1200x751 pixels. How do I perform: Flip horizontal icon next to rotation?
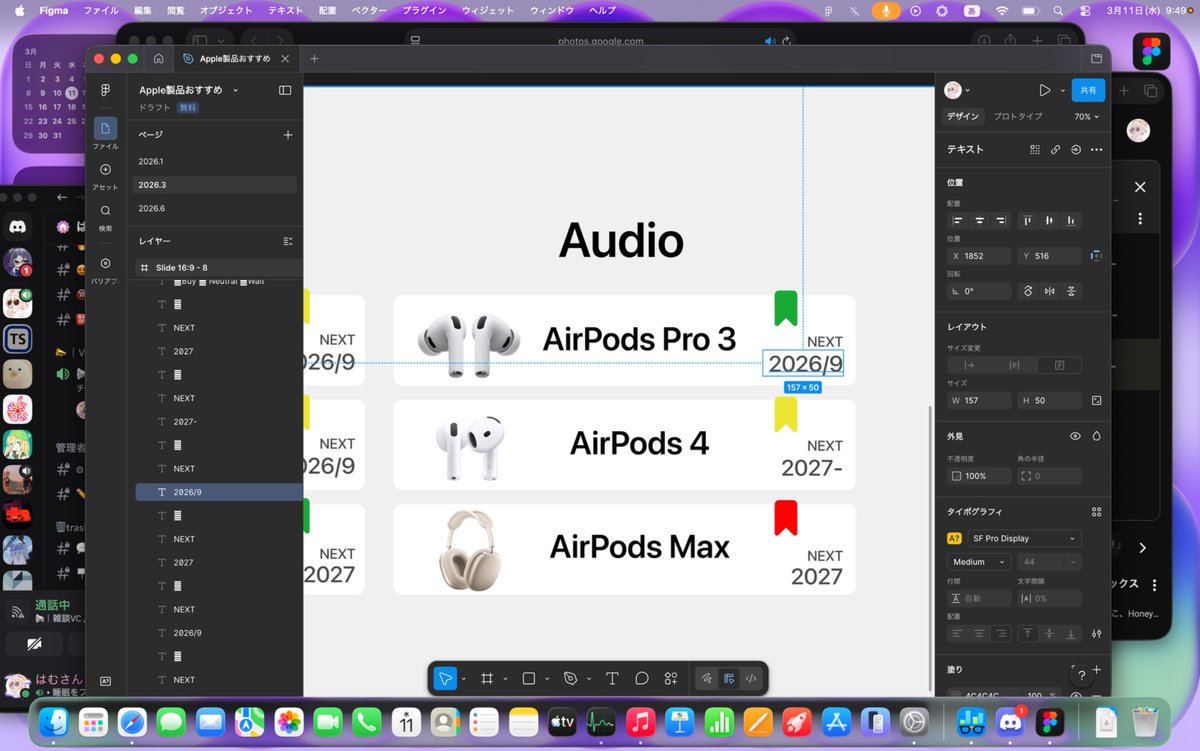1049,291
